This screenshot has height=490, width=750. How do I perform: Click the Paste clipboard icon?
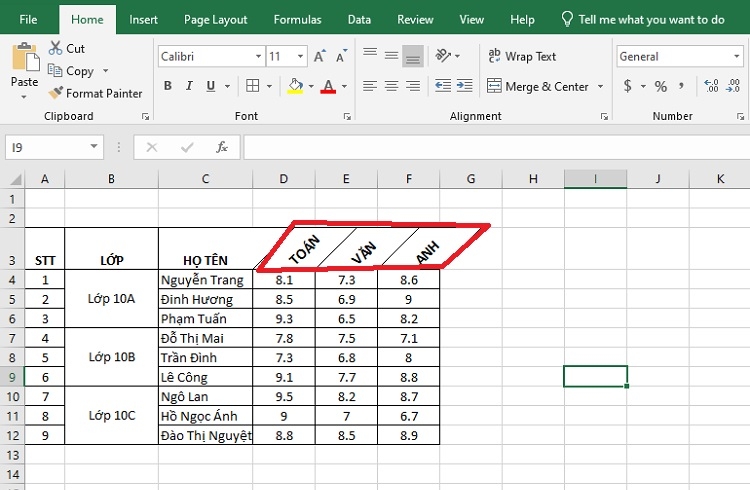(x=25, y=57)
